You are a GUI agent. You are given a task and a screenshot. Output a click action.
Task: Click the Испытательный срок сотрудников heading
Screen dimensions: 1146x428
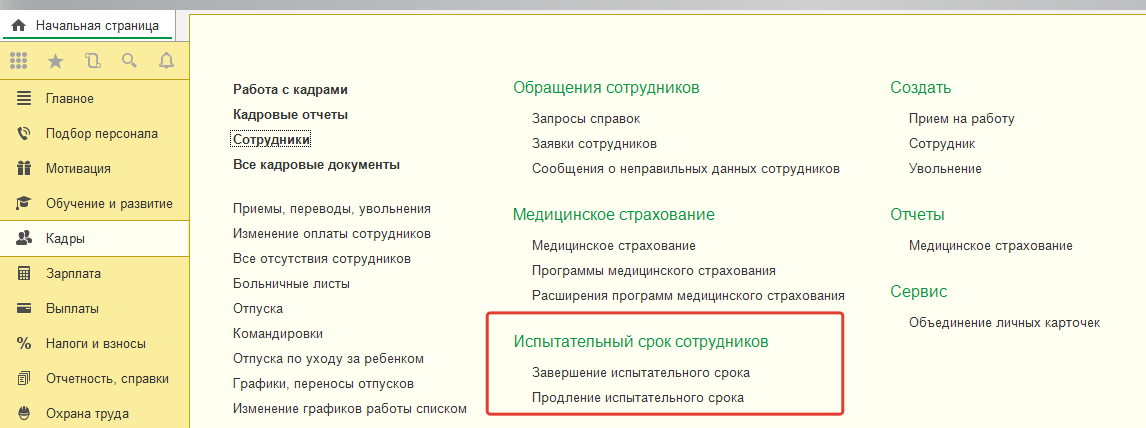(641, 342)
